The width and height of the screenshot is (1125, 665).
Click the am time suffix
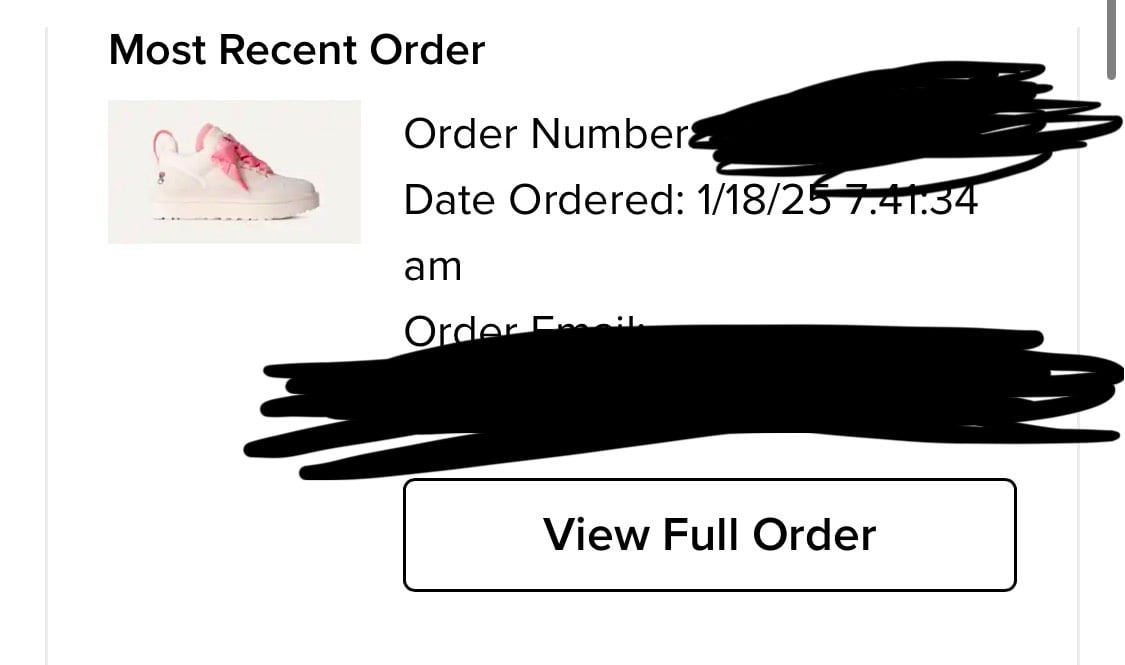[433, 267]
